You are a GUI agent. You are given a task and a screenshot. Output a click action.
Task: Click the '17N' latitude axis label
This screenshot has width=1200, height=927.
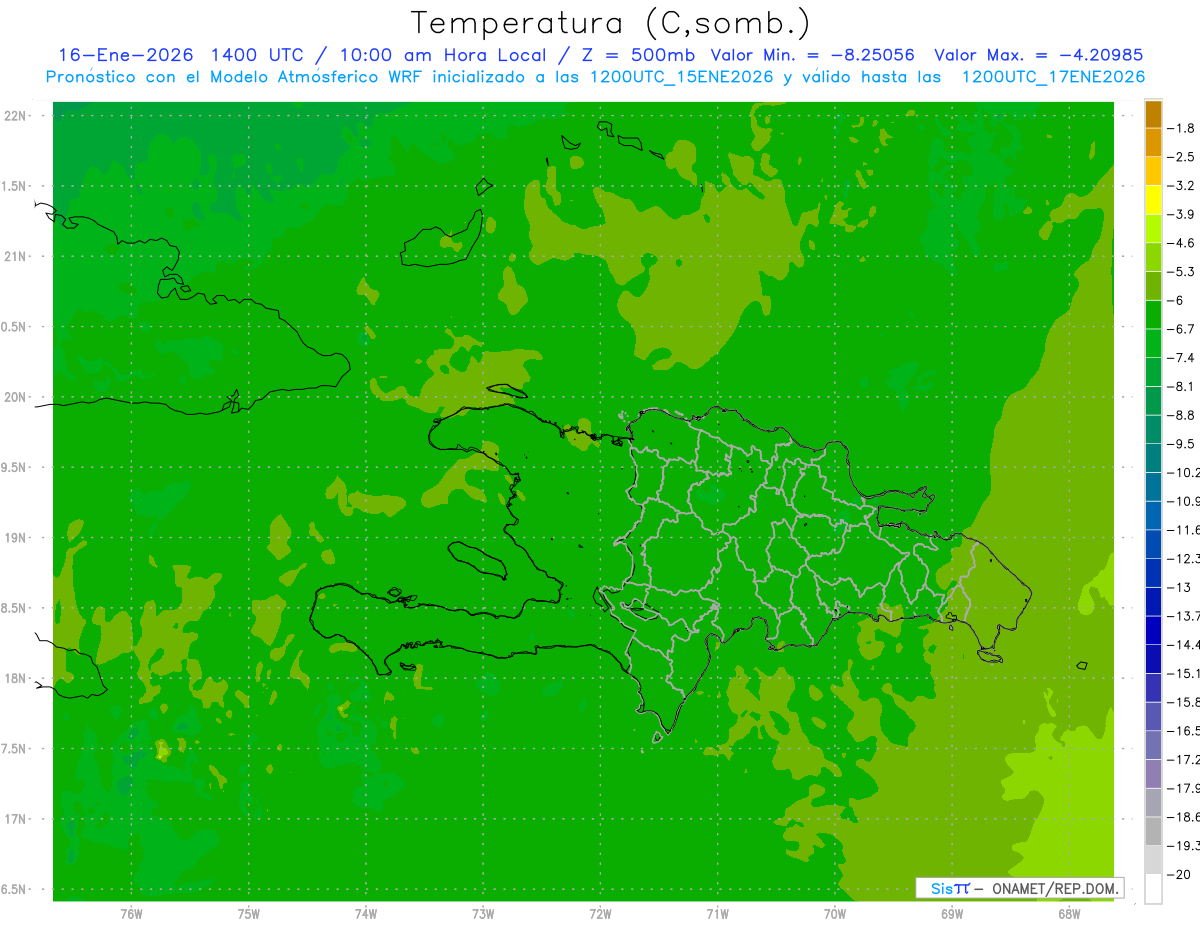tap(16, 819)
